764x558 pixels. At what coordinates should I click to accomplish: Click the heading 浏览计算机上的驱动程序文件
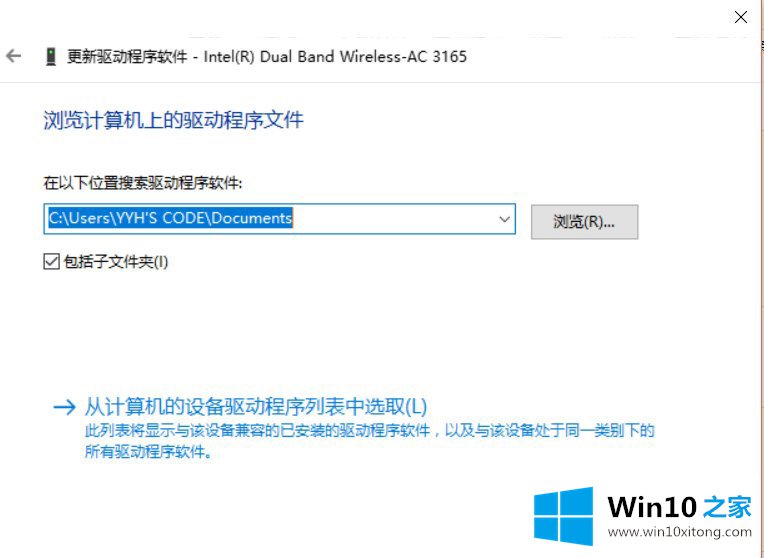click(x=173, y=120)
